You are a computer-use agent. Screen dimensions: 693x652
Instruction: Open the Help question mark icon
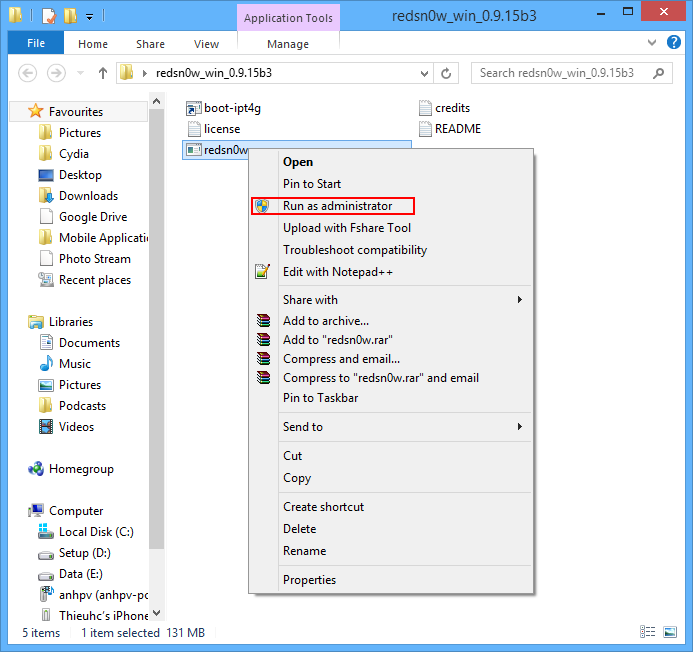674,43
